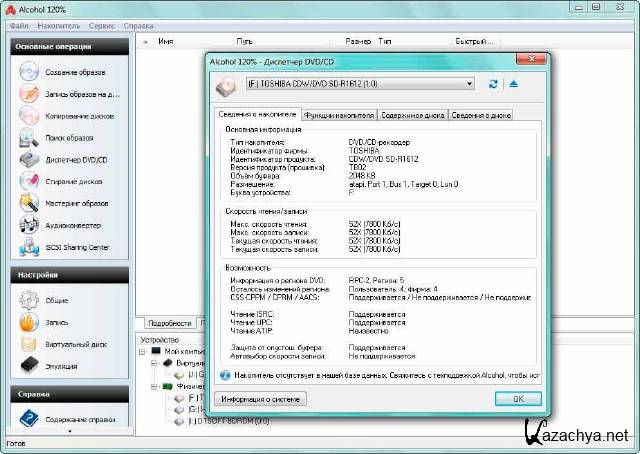Click refresh icon in DVD/CD manager

(493, 85)
